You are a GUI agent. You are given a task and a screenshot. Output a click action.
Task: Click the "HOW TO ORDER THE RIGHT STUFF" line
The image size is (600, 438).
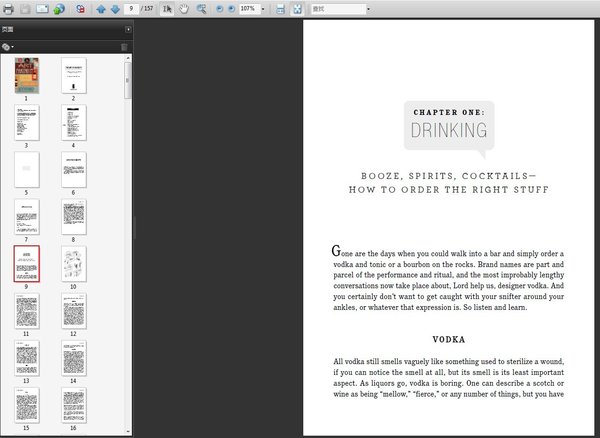click(449, 190)
